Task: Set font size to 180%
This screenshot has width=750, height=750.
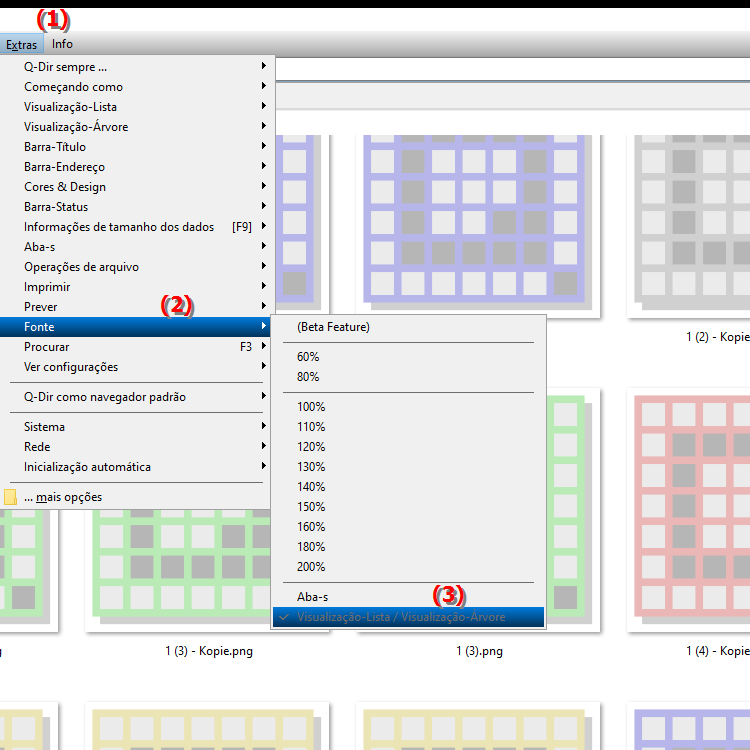Action: click(408, 547)
